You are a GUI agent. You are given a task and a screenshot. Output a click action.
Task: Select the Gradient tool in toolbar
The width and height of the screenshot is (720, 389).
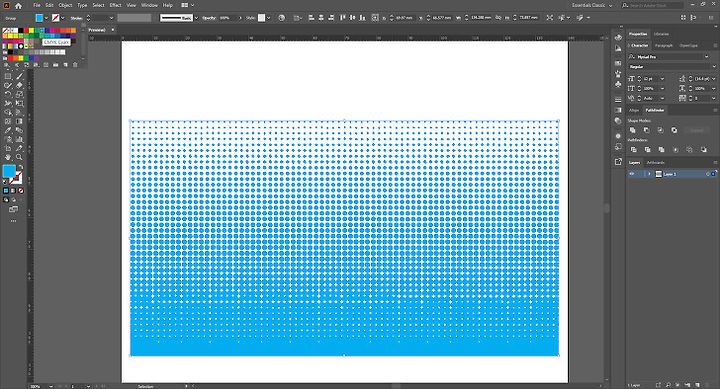(x=19, y=121)
